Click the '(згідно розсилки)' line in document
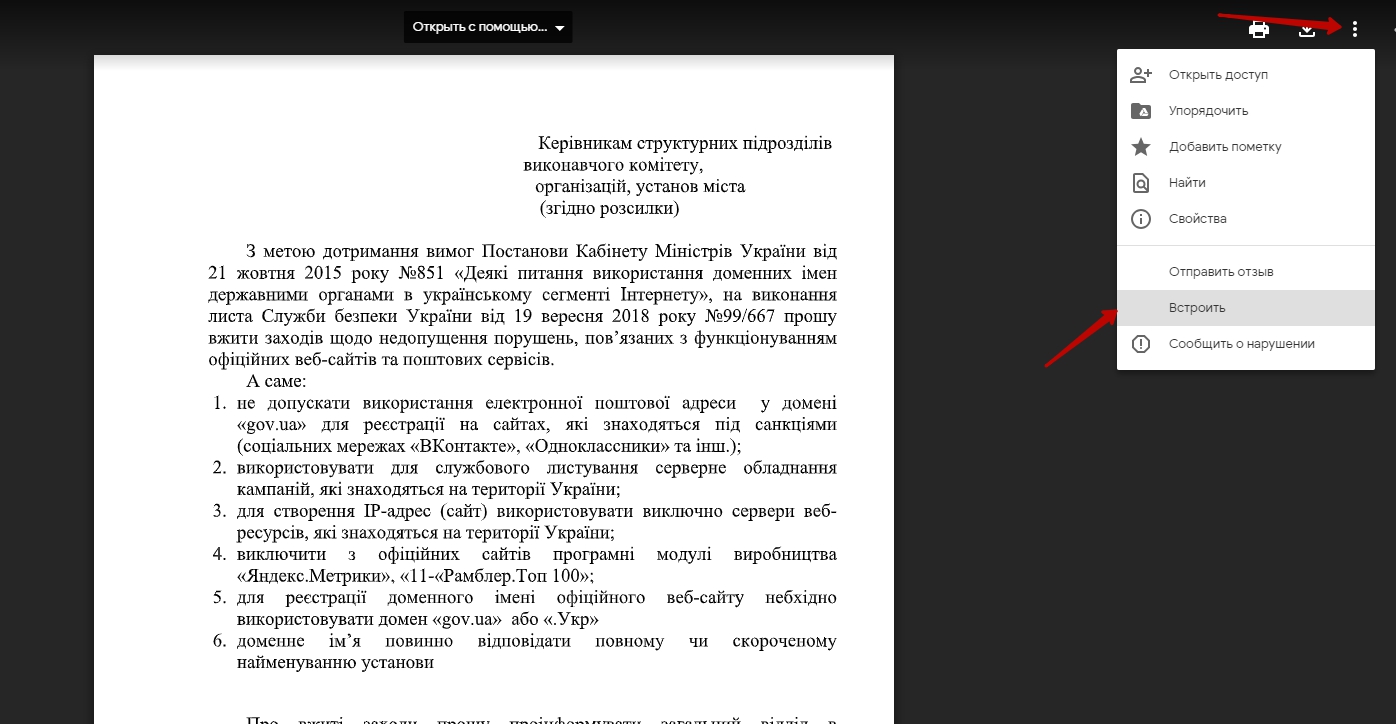1396x724 pixels. coord(609,208)
